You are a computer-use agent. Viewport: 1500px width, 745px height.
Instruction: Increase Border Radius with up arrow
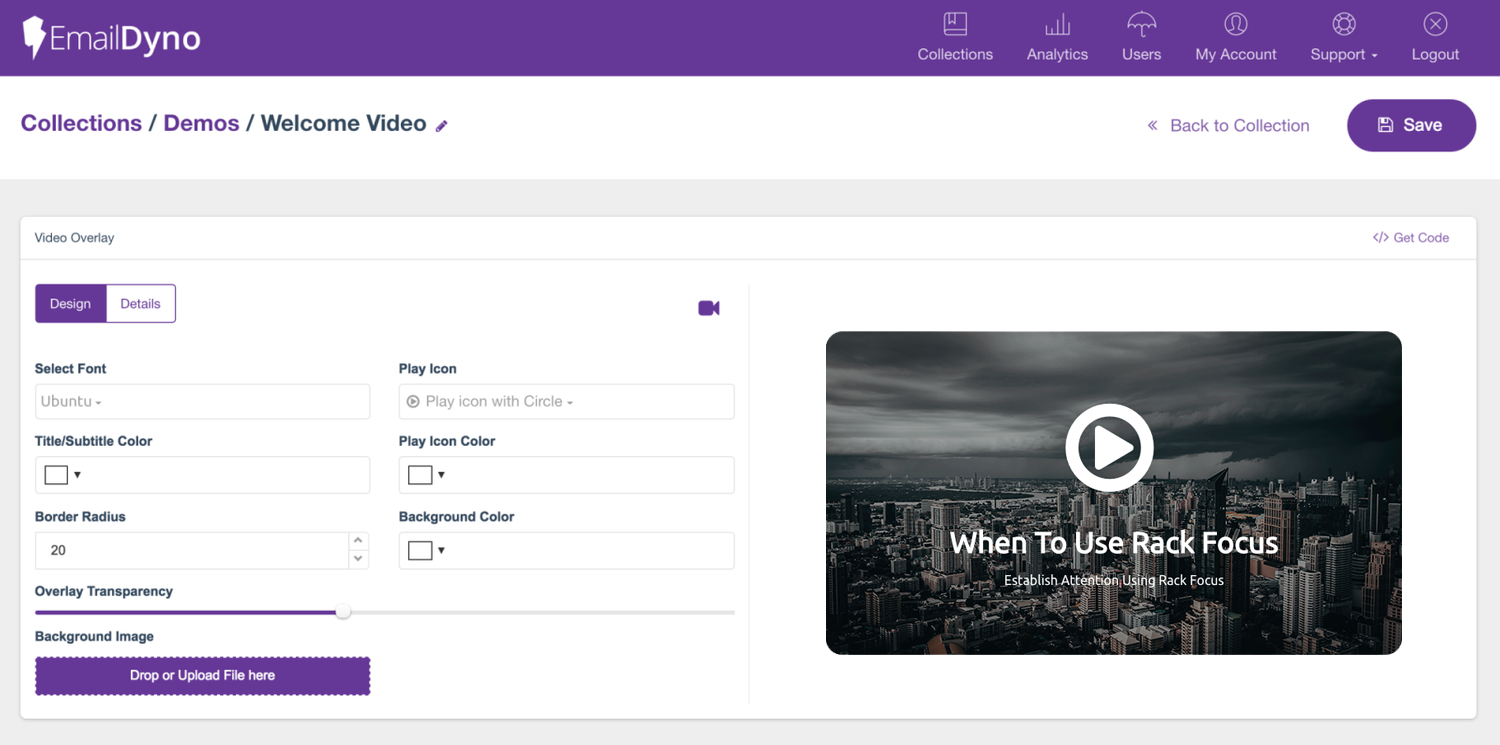coord(358,541)
